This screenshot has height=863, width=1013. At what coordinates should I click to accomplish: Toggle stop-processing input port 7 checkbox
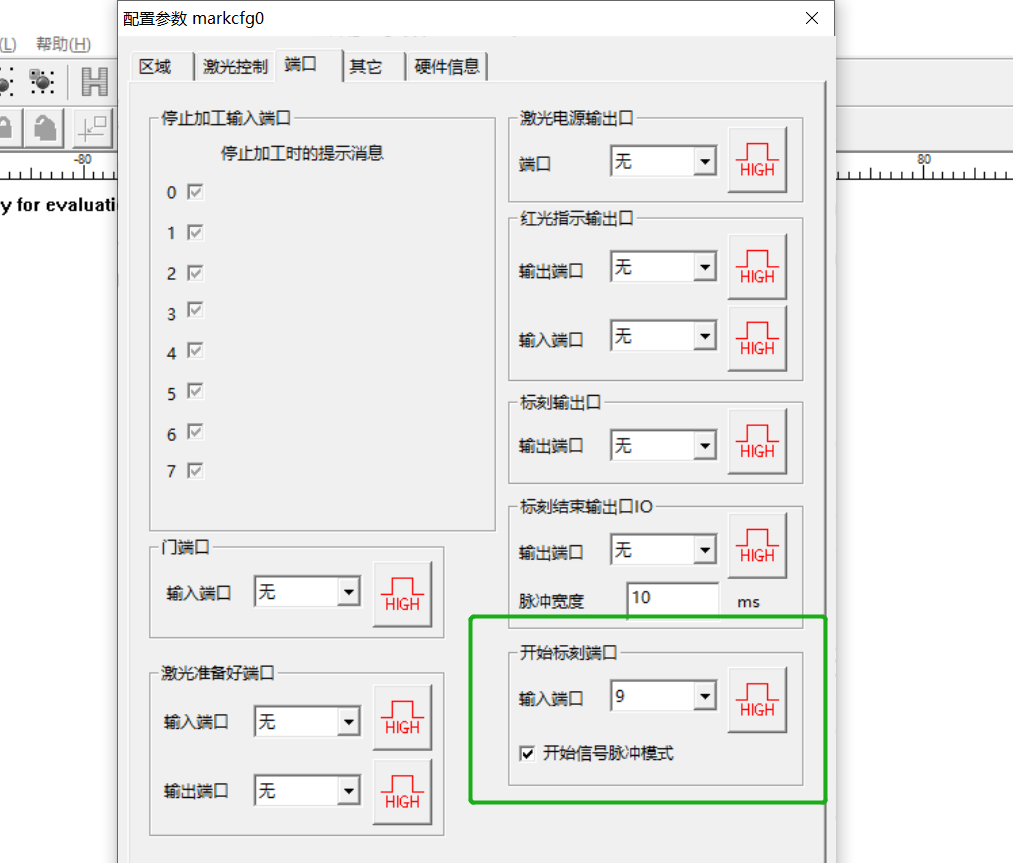[x=195, y=471]
